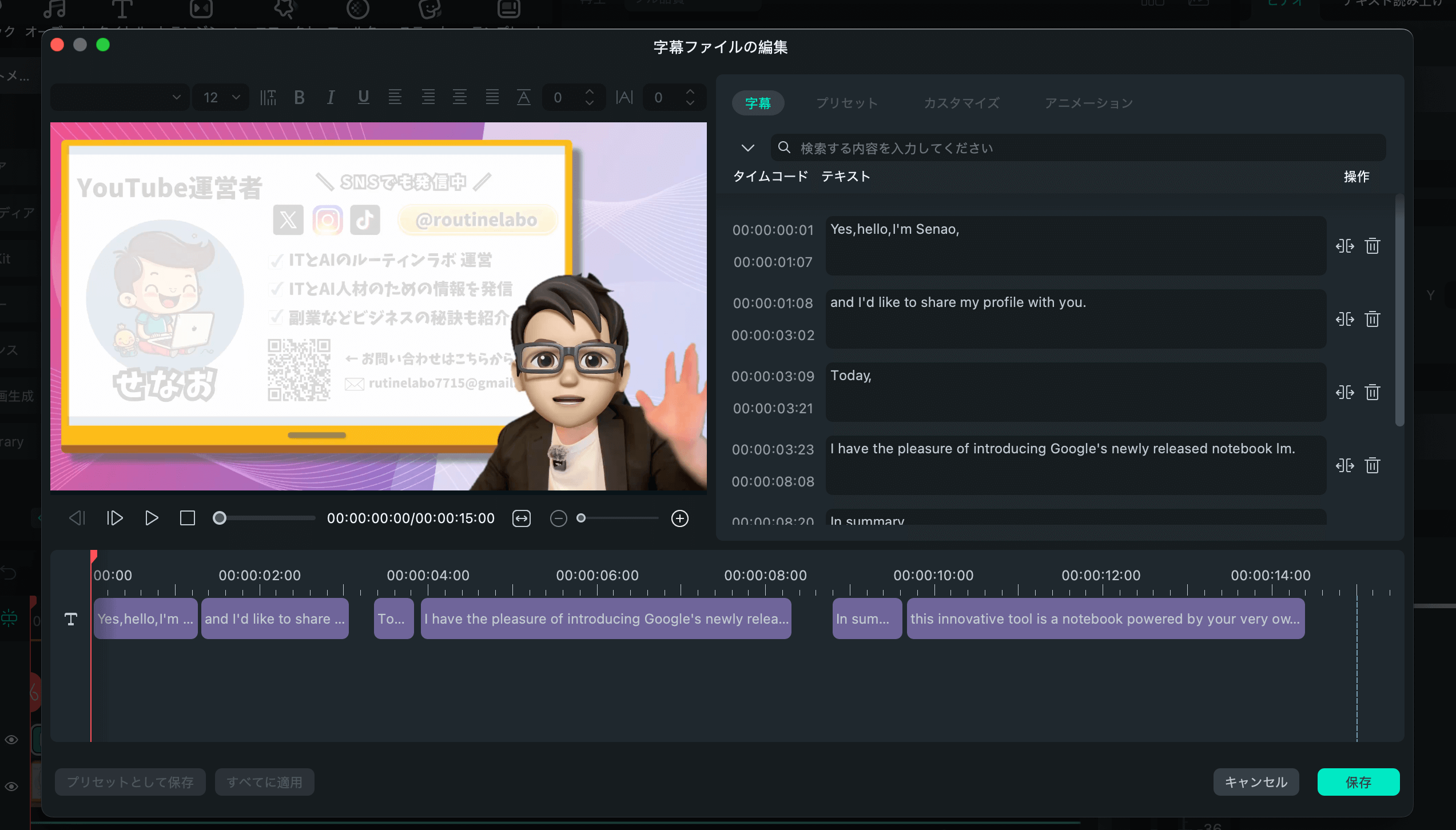Screen dimensions: 1456x830
Task: Click the fit-to-width timeline icon
Action: 522,518
